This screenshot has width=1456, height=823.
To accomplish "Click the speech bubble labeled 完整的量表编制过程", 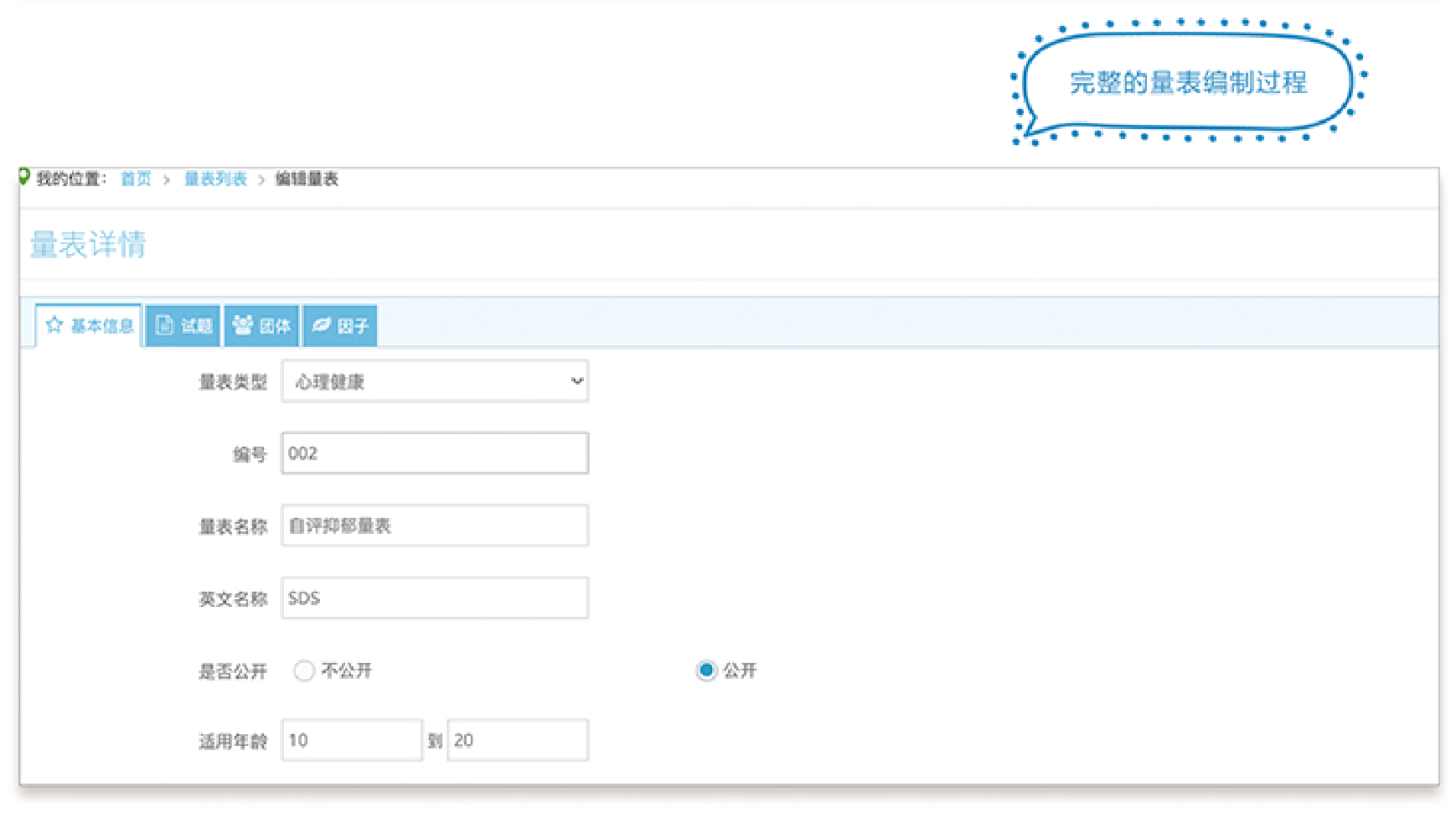I will pyautogui.click(x=1188, y=82).
